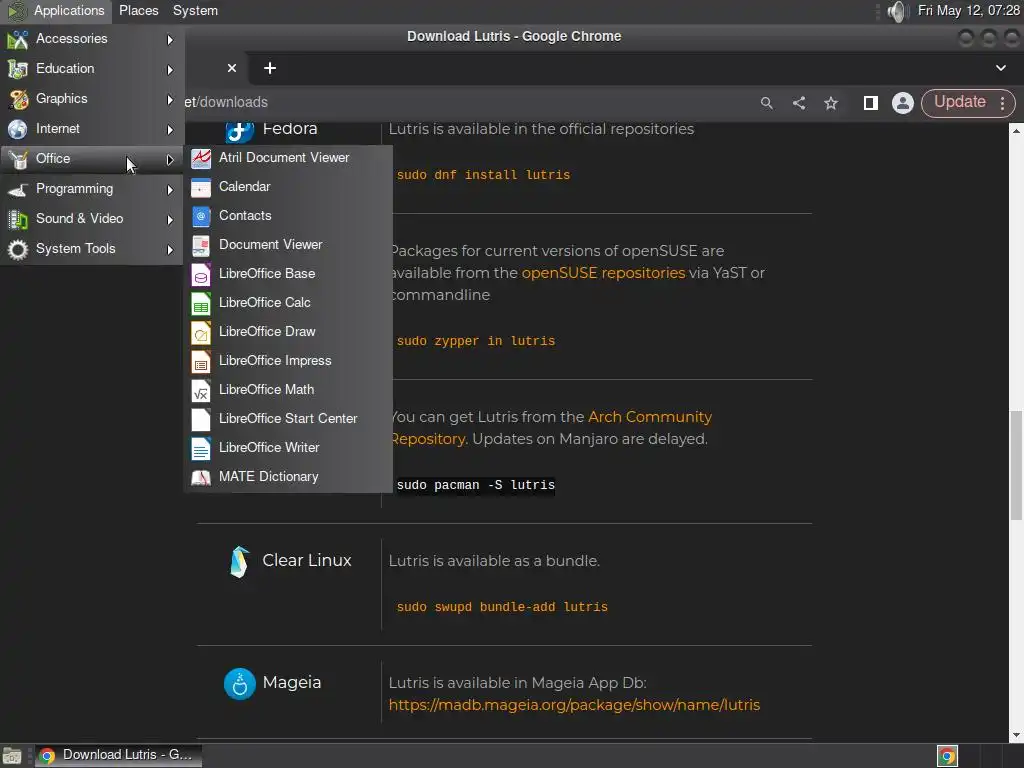1024x768 pixels.
Task: Click the Accessories category icon
Action: [x=18, y=39]
